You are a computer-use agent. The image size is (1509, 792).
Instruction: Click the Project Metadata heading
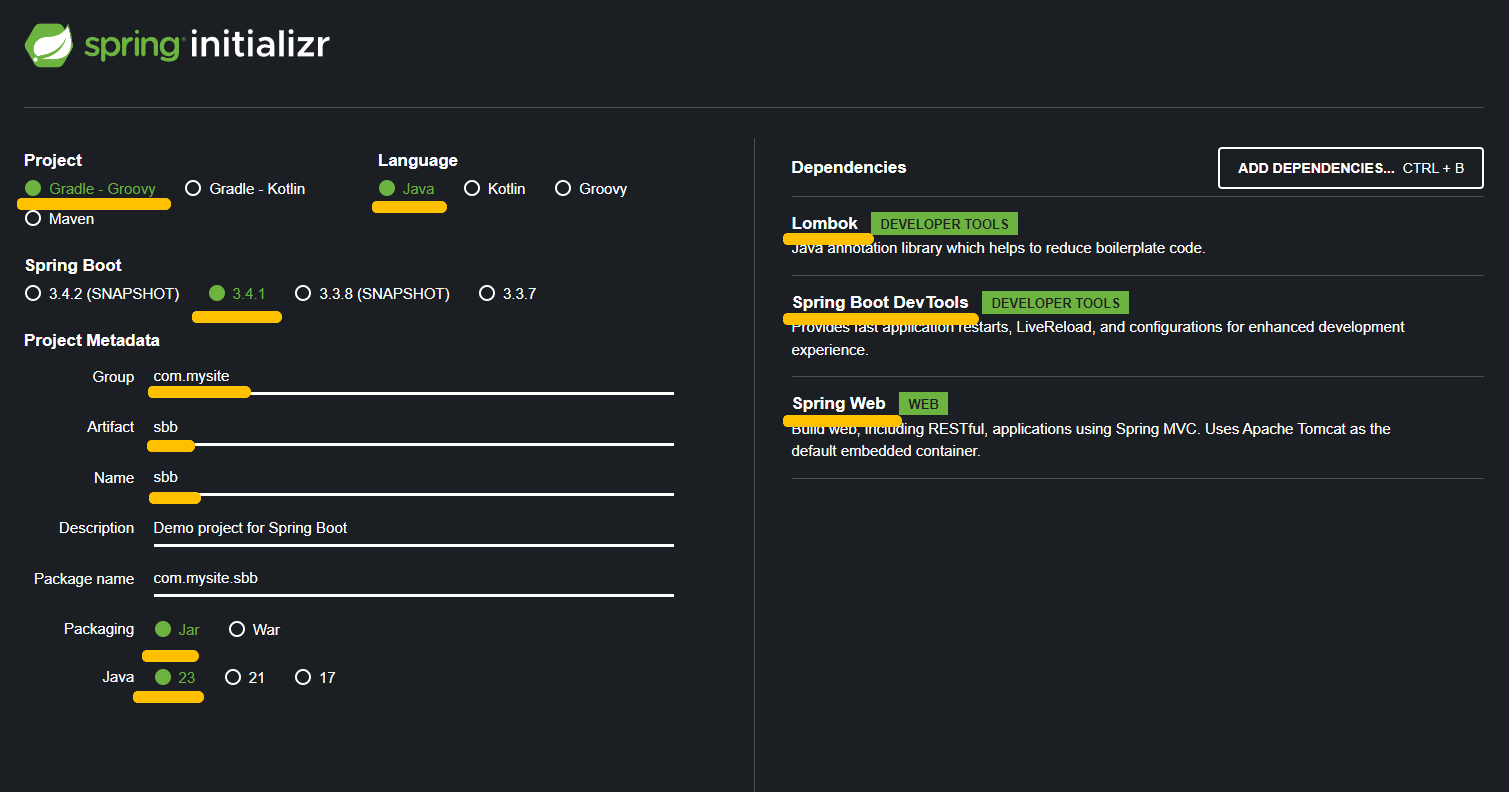(92, 340)
